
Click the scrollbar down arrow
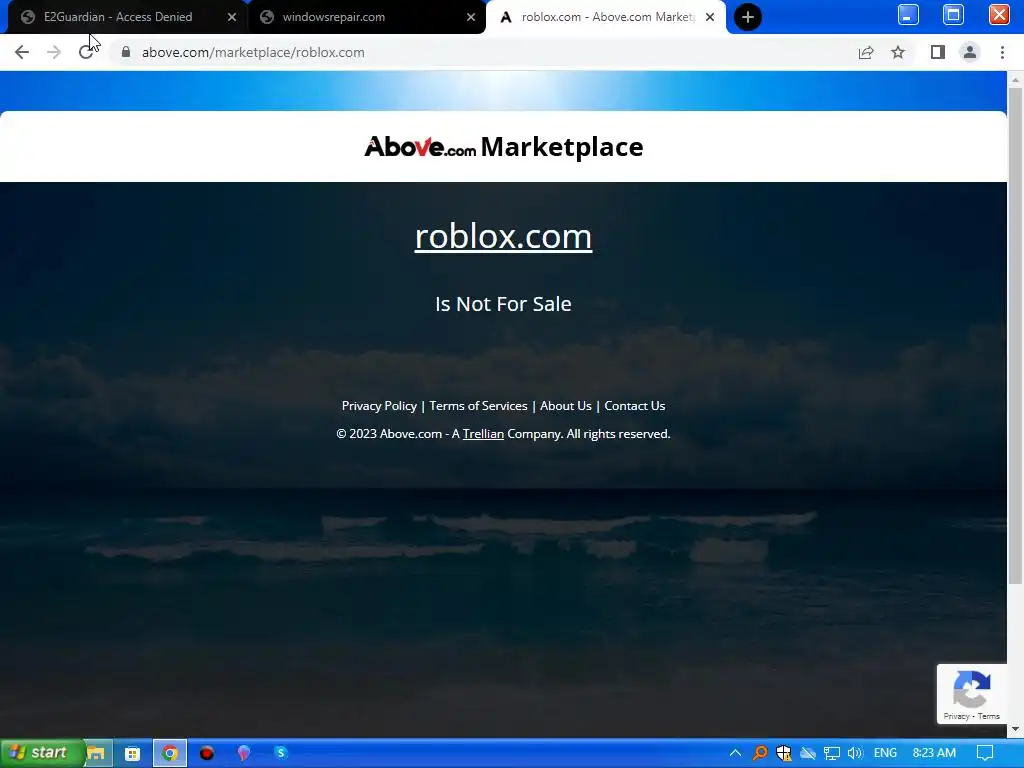pos(1015,729)
